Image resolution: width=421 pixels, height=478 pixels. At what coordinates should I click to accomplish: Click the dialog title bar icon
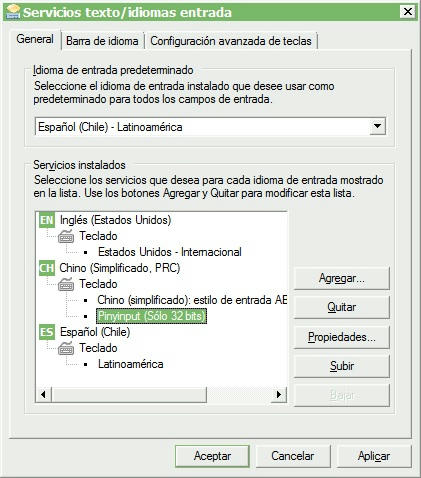(x=13, y=12)
